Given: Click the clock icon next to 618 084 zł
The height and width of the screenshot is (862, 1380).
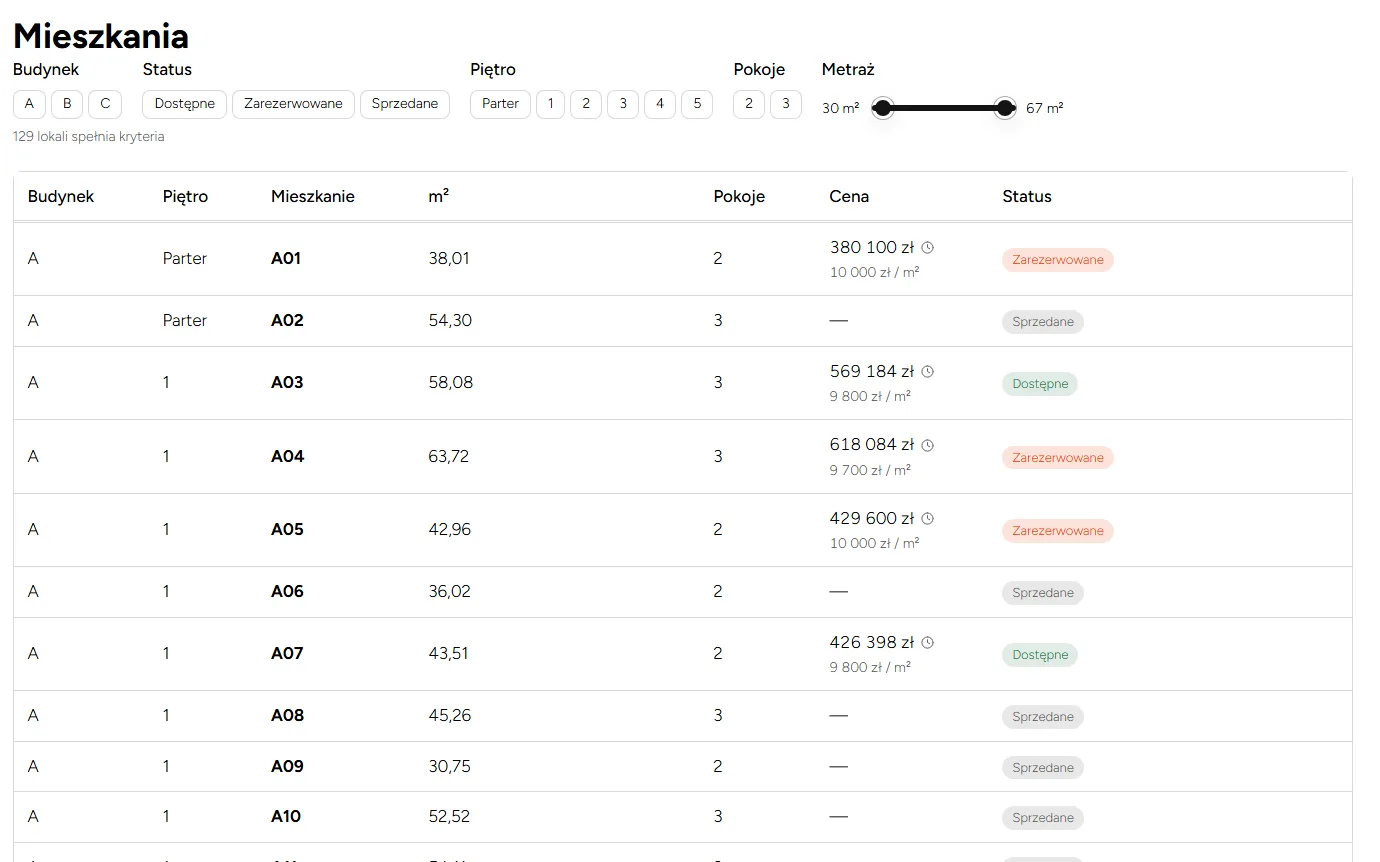Looking at the screenshot, I should [927, 445].
